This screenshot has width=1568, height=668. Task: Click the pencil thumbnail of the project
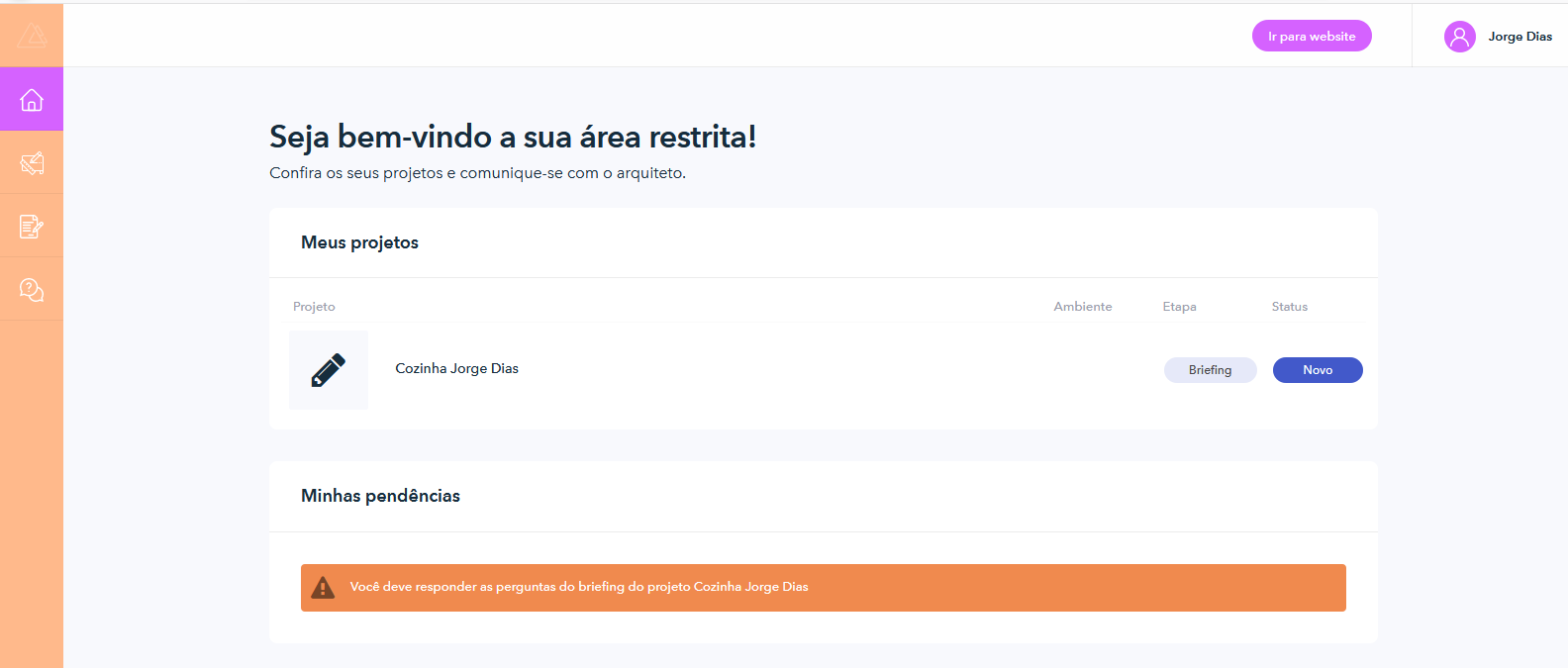(x=329, y=370)
